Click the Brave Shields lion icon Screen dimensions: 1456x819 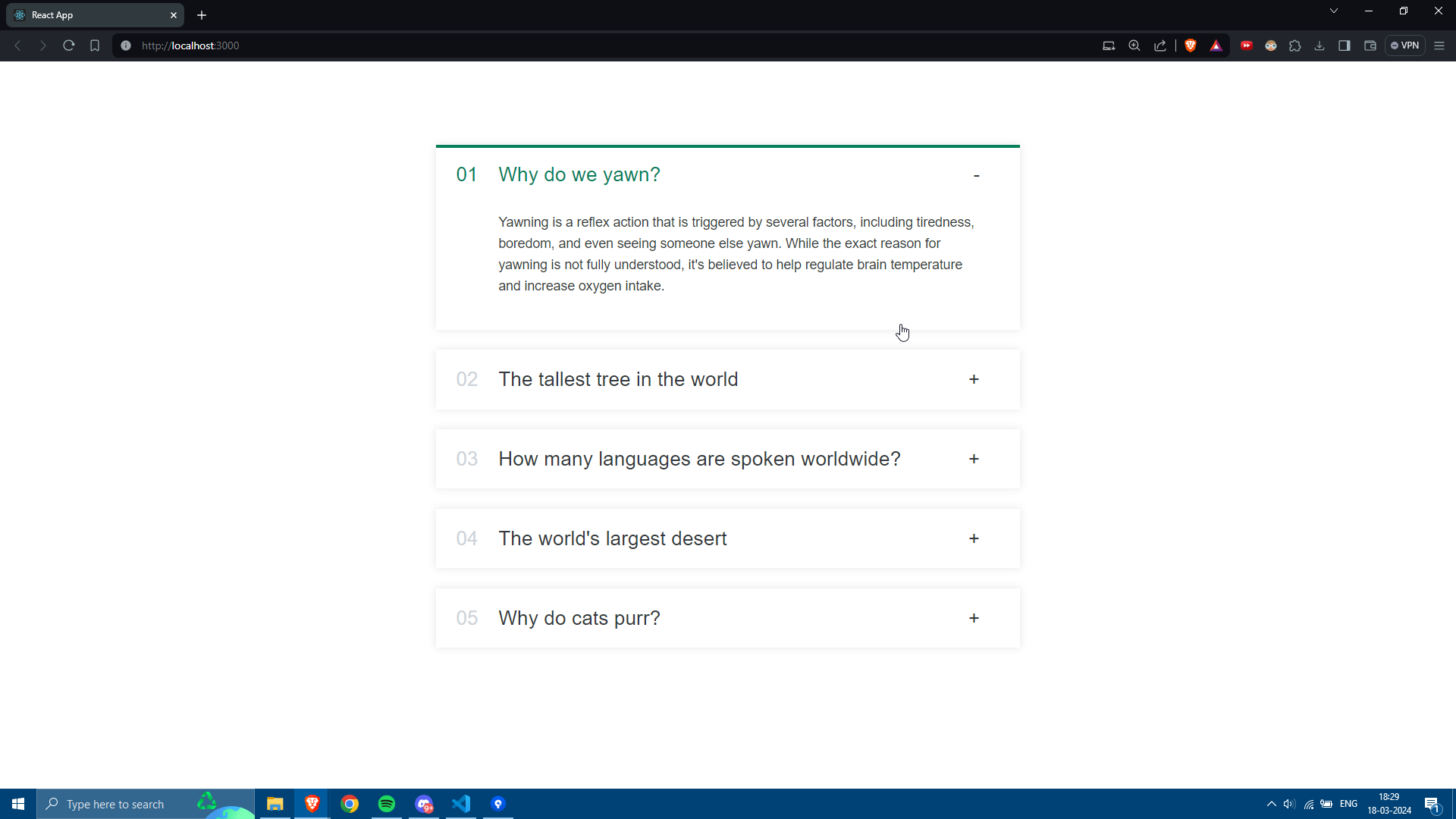pyautogui.click(x=1191, y=45)
